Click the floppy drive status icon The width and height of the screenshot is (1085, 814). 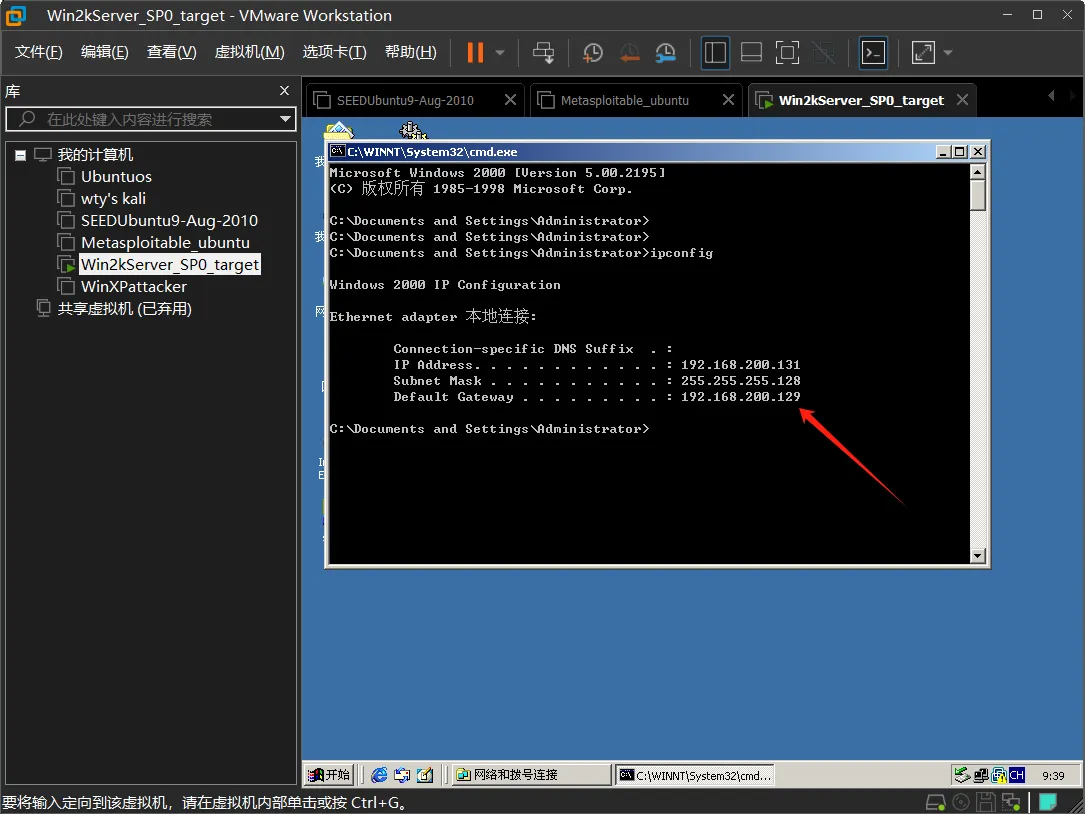coord(985,802)
